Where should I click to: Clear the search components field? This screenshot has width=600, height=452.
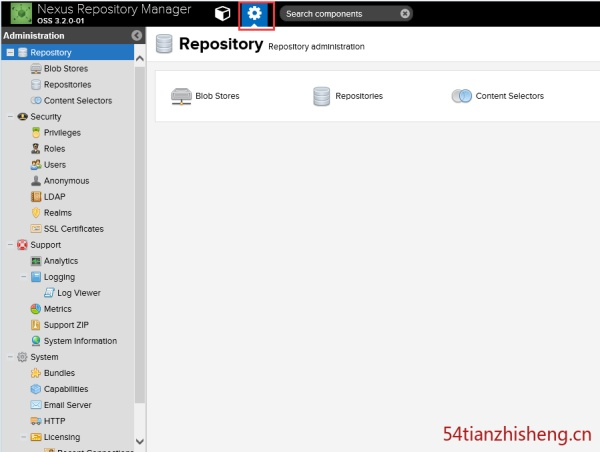pyautogui.click(x=405, y=14)
